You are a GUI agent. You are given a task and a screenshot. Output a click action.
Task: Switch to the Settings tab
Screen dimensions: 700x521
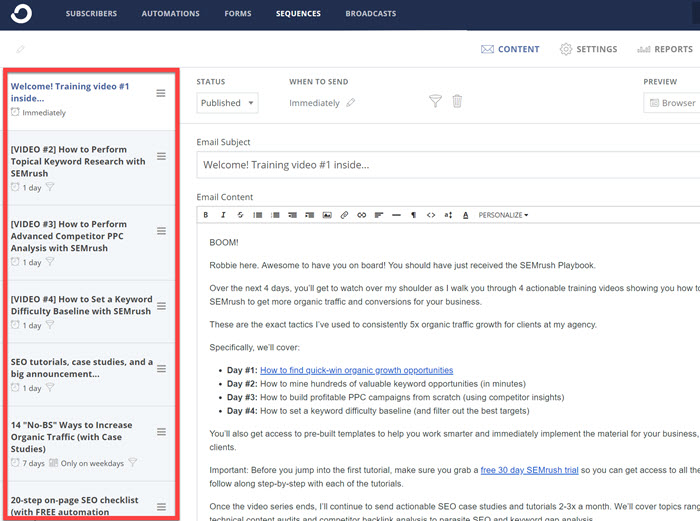(x=588, y=49)
